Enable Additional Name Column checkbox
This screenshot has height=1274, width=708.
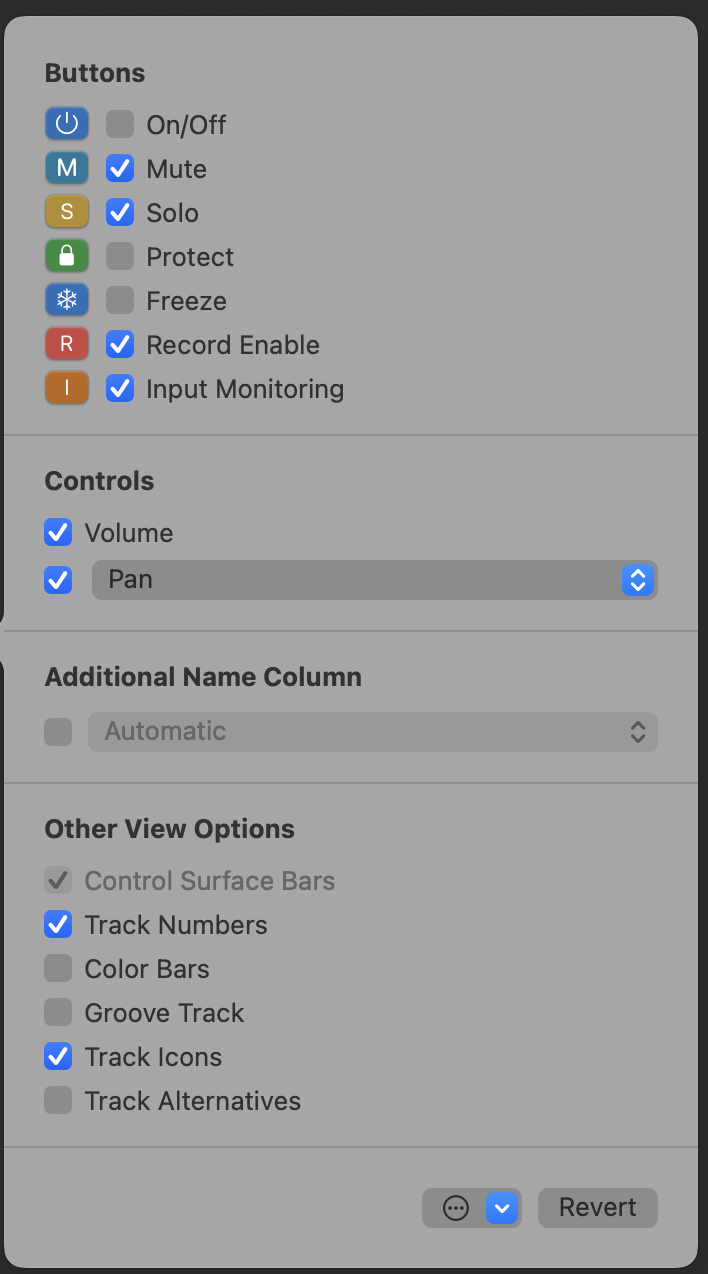58,732
